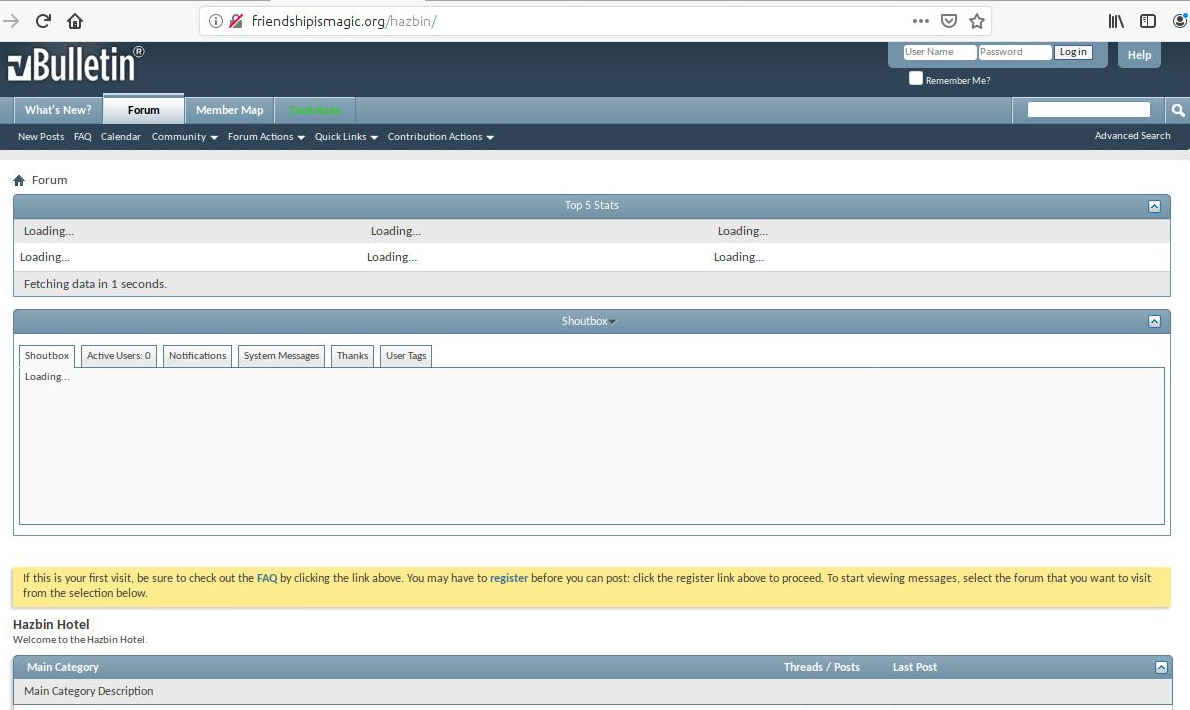The image size is (1190, 710).
Task: Toggle the browser sidebar icon
Action: coord(1148,21)
